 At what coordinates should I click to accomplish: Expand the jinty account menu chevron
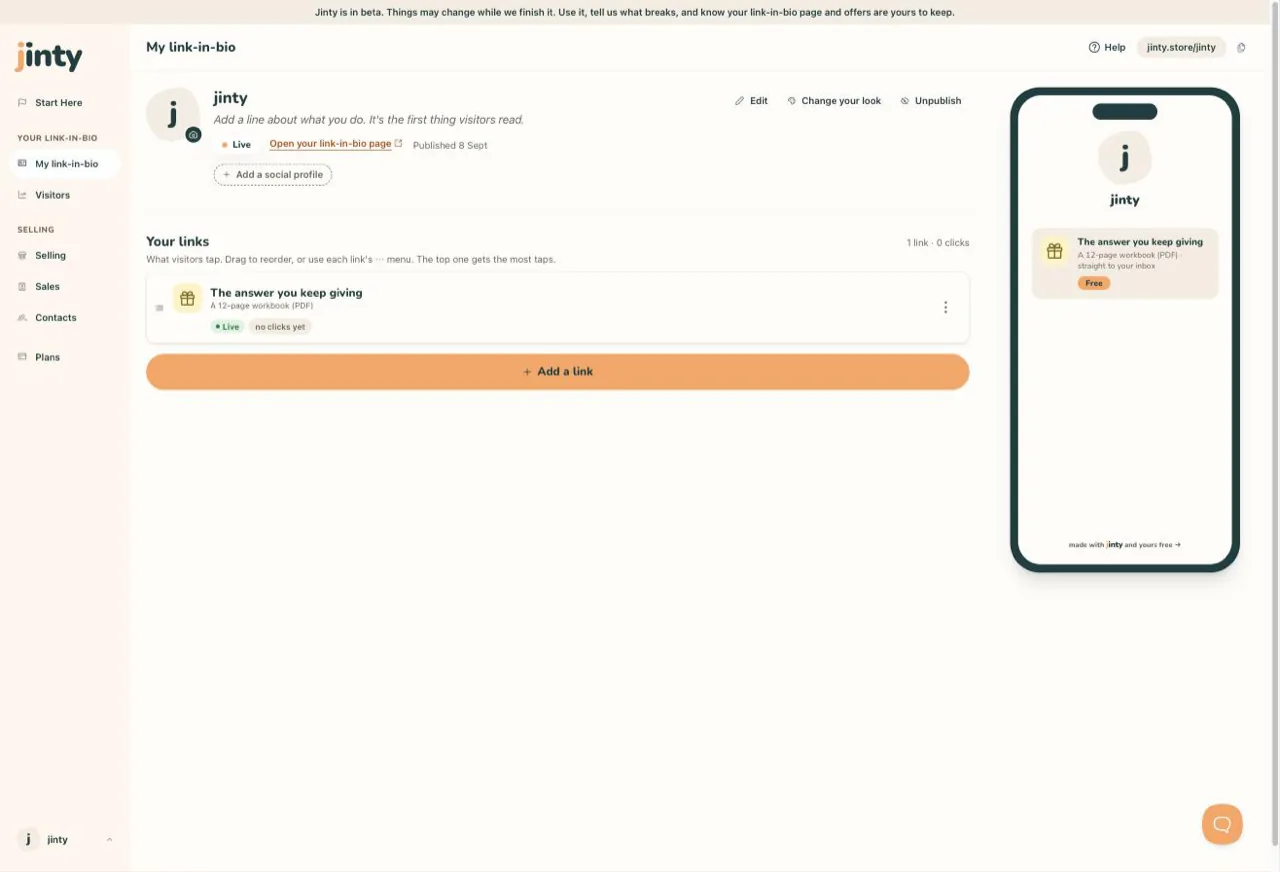tap(109, 840)
